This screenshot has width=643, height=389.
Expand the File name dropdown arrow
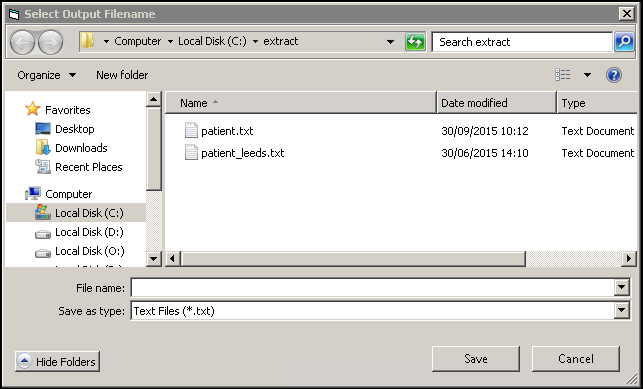(x=622, y=287)
